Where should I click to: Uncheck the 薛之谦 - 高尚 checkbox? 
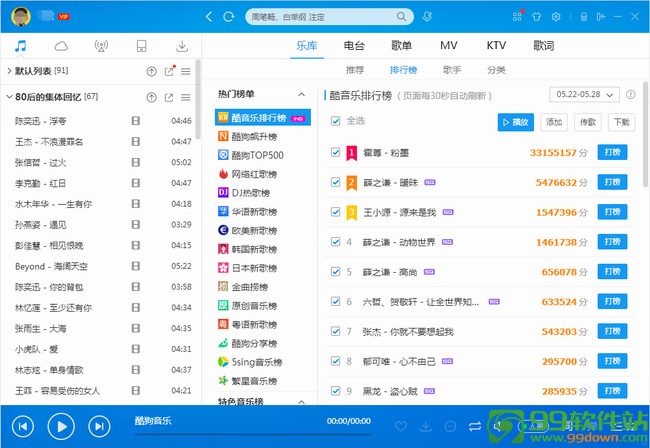(335, 272)
